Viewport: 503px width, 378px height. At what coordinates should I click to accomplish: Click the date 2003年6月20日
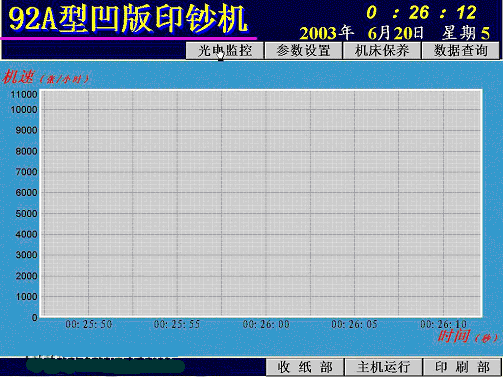(361, 33)
